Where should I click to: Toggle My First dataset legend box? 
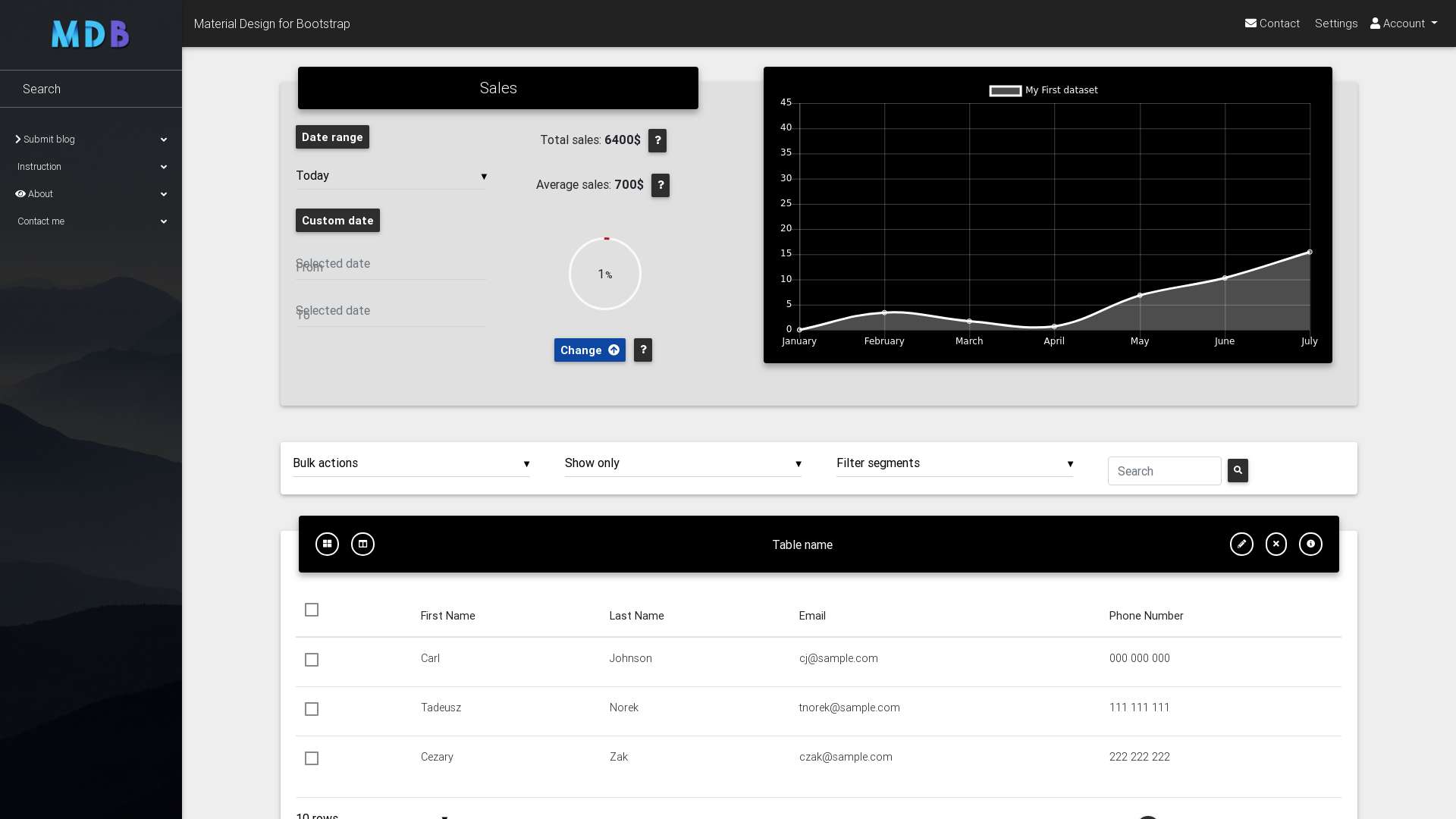1006,91
